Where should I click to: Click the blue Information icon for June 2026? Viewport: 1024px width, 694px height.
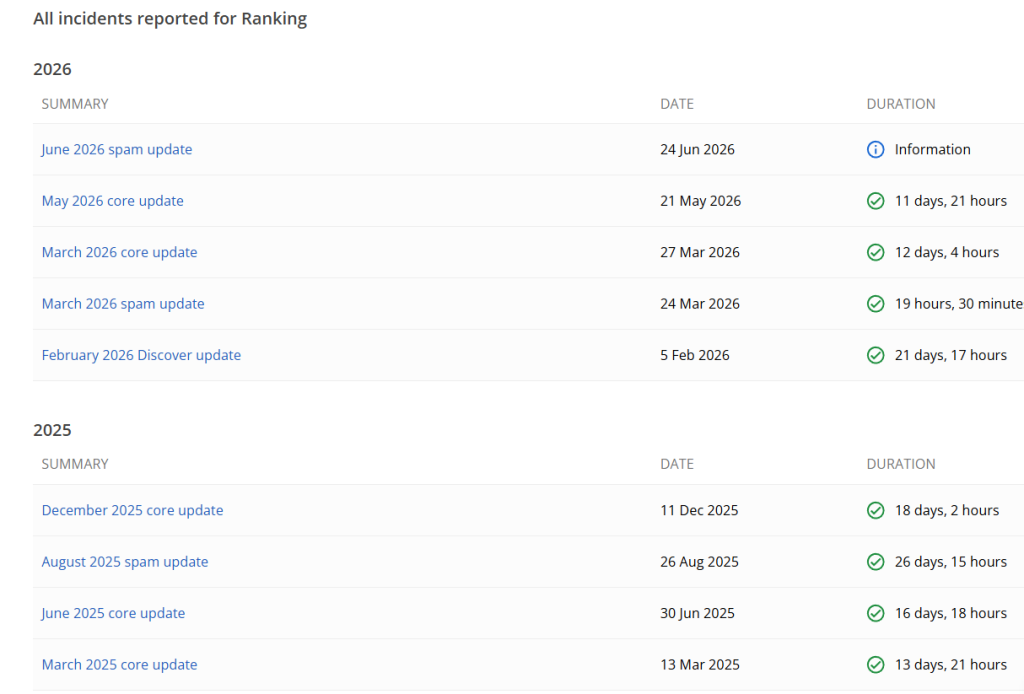coord(875,150)
